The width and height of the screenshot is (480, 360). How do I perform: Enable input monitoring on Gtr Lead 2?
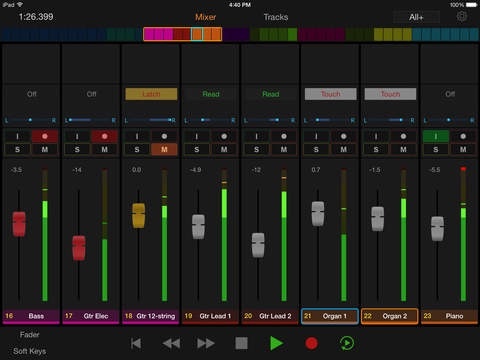coord(256,136)
